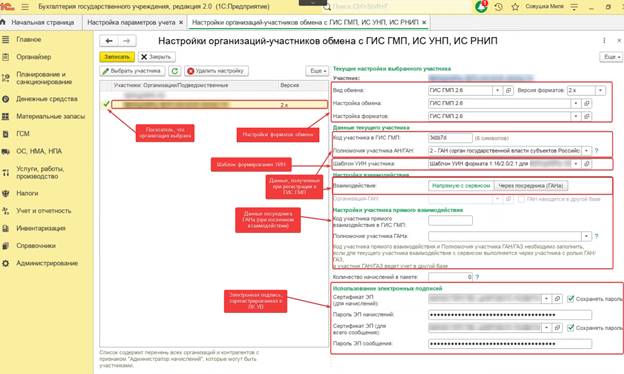624x374 pixels.
Task: Expand the Версия форматов dropdown
Action: pyautogui.click(x=600, y=90)
